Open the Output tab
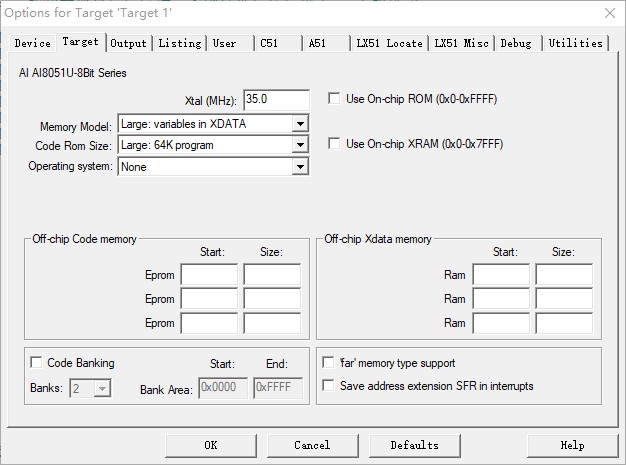The image size is (626, 465). pyautogui.click(x=128, y=43)
